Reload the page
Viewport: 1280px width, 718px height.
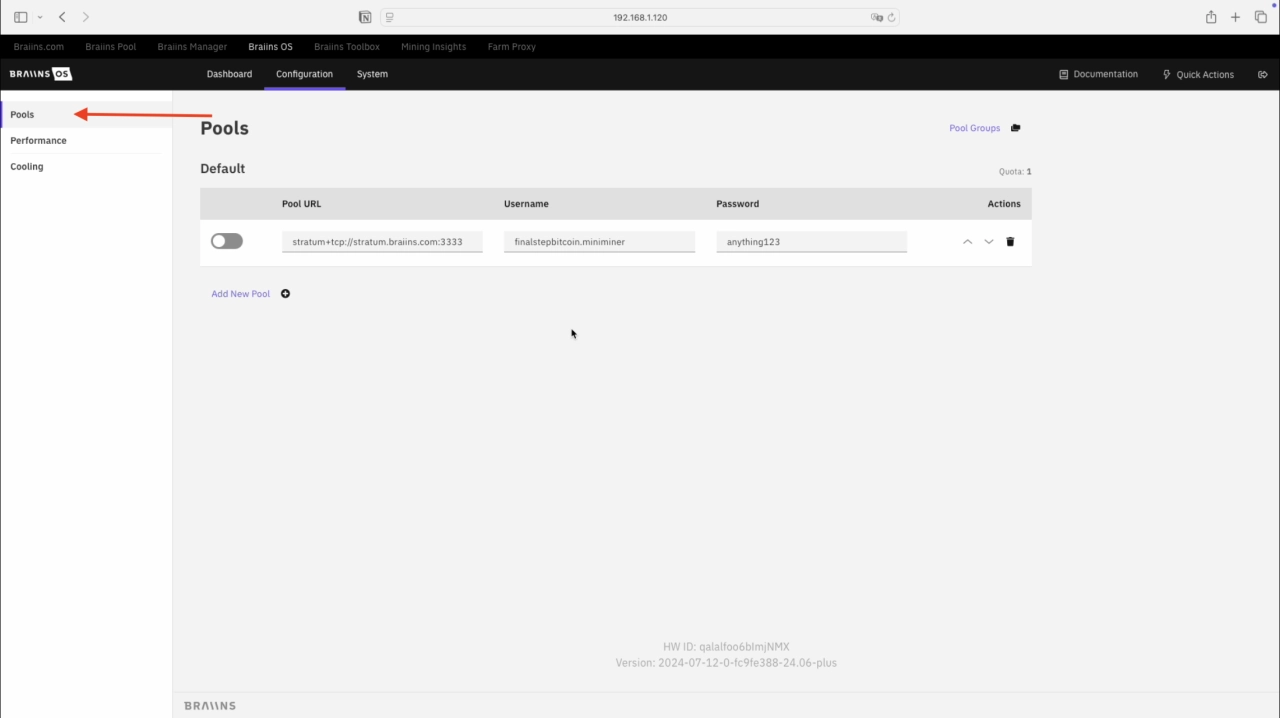[x=891, y=17]
